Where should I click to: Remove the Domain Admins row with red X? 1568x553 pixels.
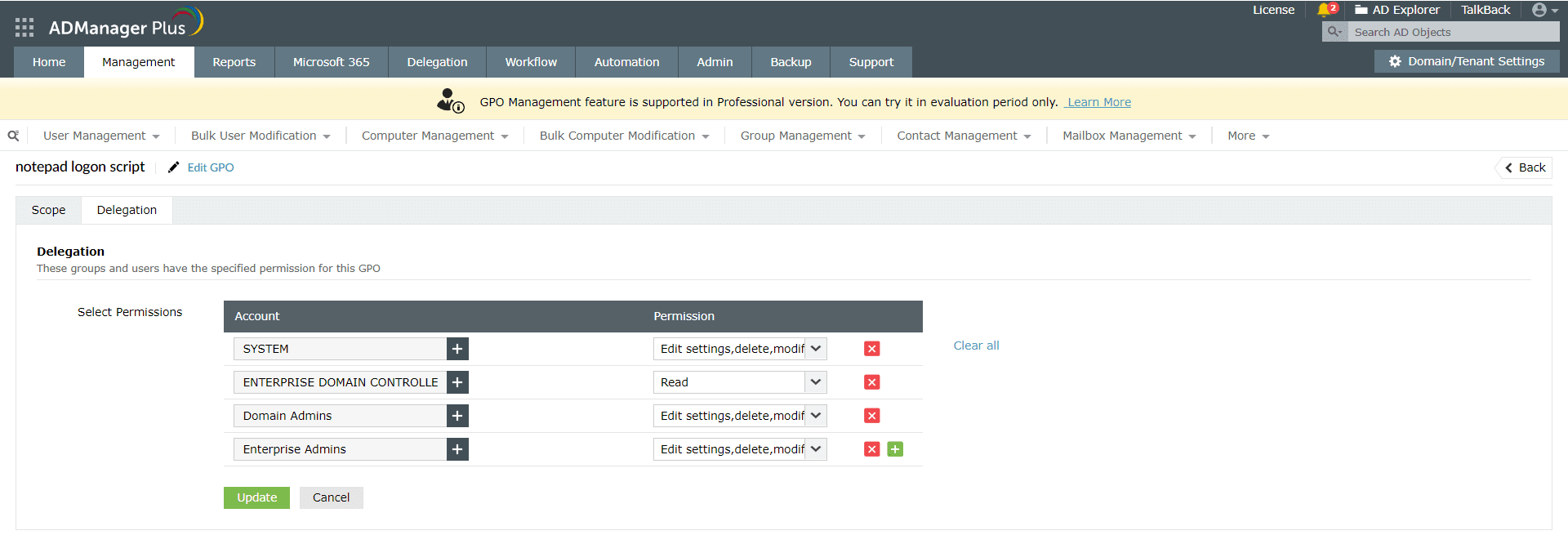click(872, 416)
